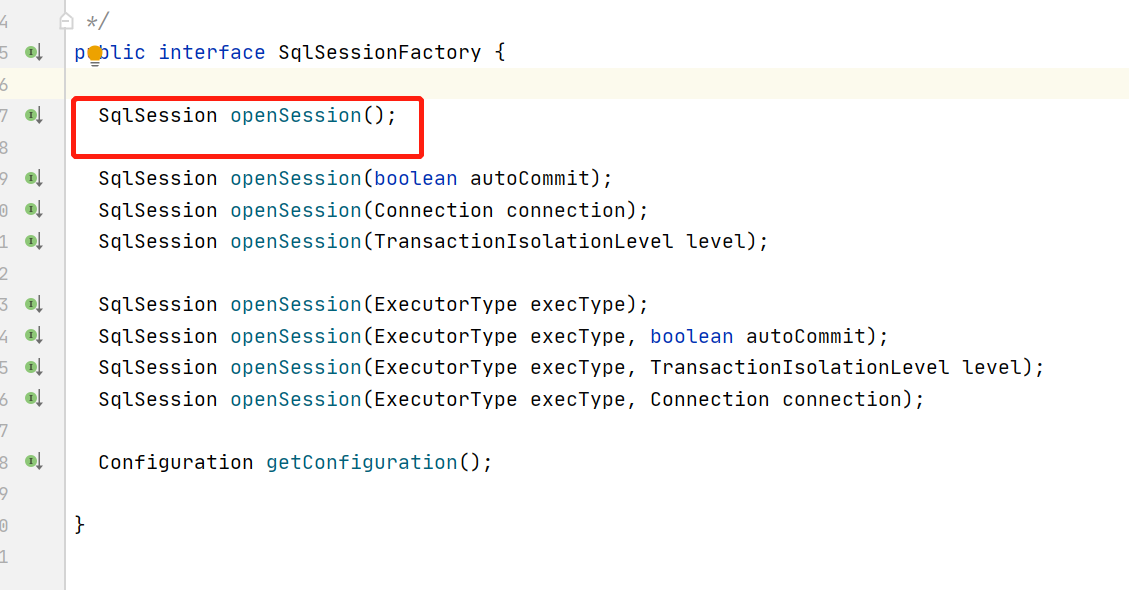Image resolution: width=1129 pixels, height=590 pixels.
Task: Click gutter icon beside getConfiguration() method
Action: (34, 462)
